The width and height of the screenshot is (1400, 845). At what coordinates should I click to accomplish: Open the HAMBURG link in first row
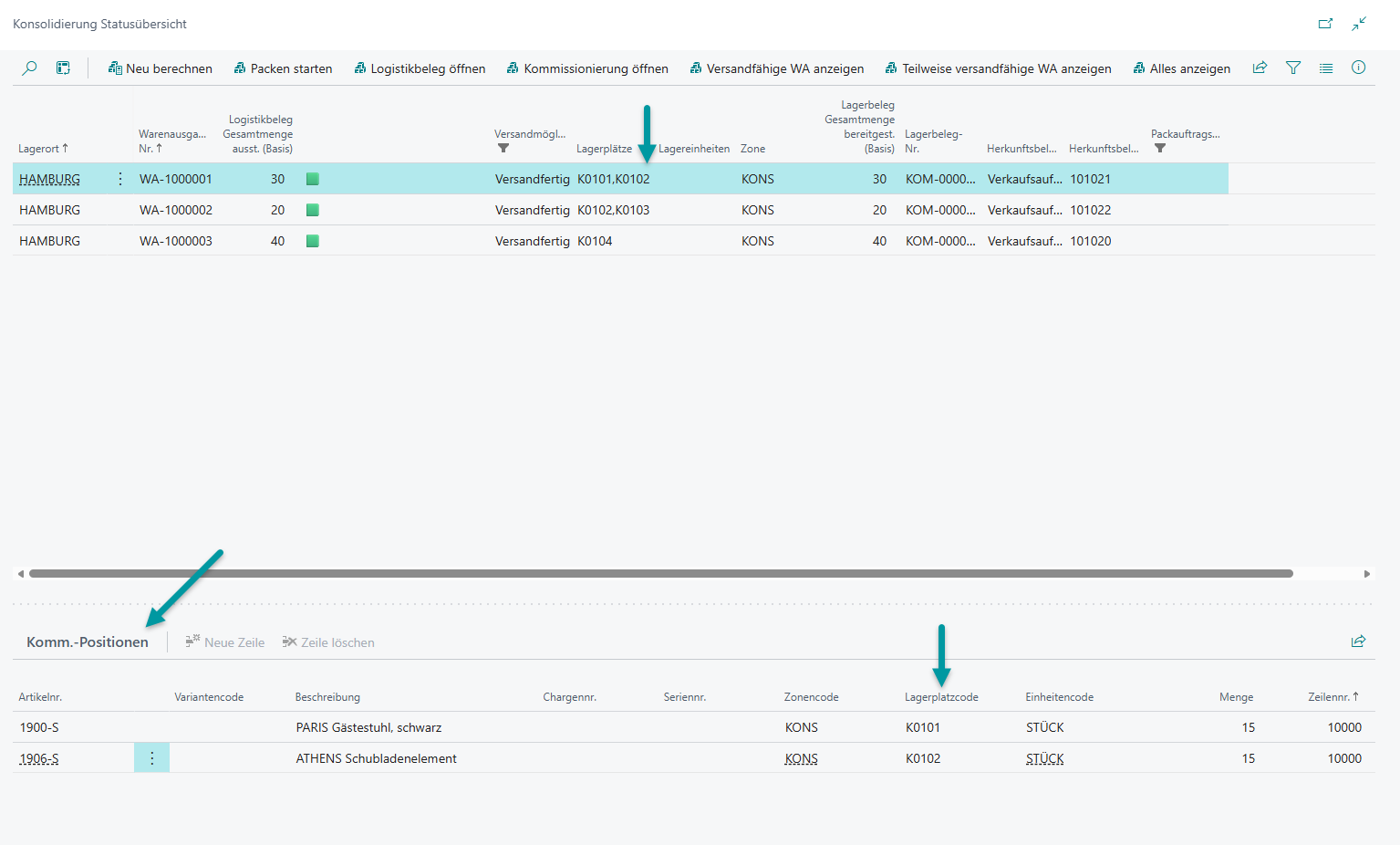tap(49, 179)
